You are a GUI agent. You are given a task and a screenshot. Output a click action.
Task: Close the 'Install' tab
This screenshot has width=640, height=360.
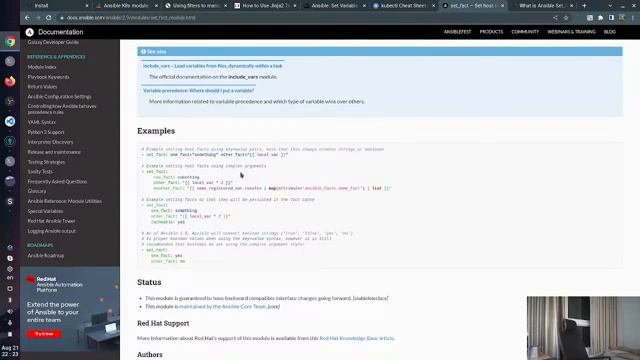point(87,6)
